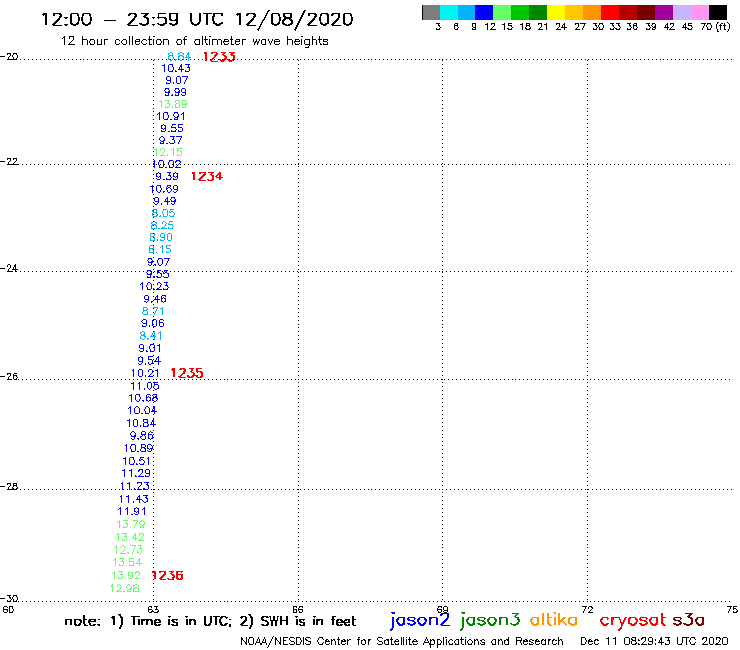Select the wave height value 11.91
The width and height of the screenshot is (740, 650).
(132, 511)
